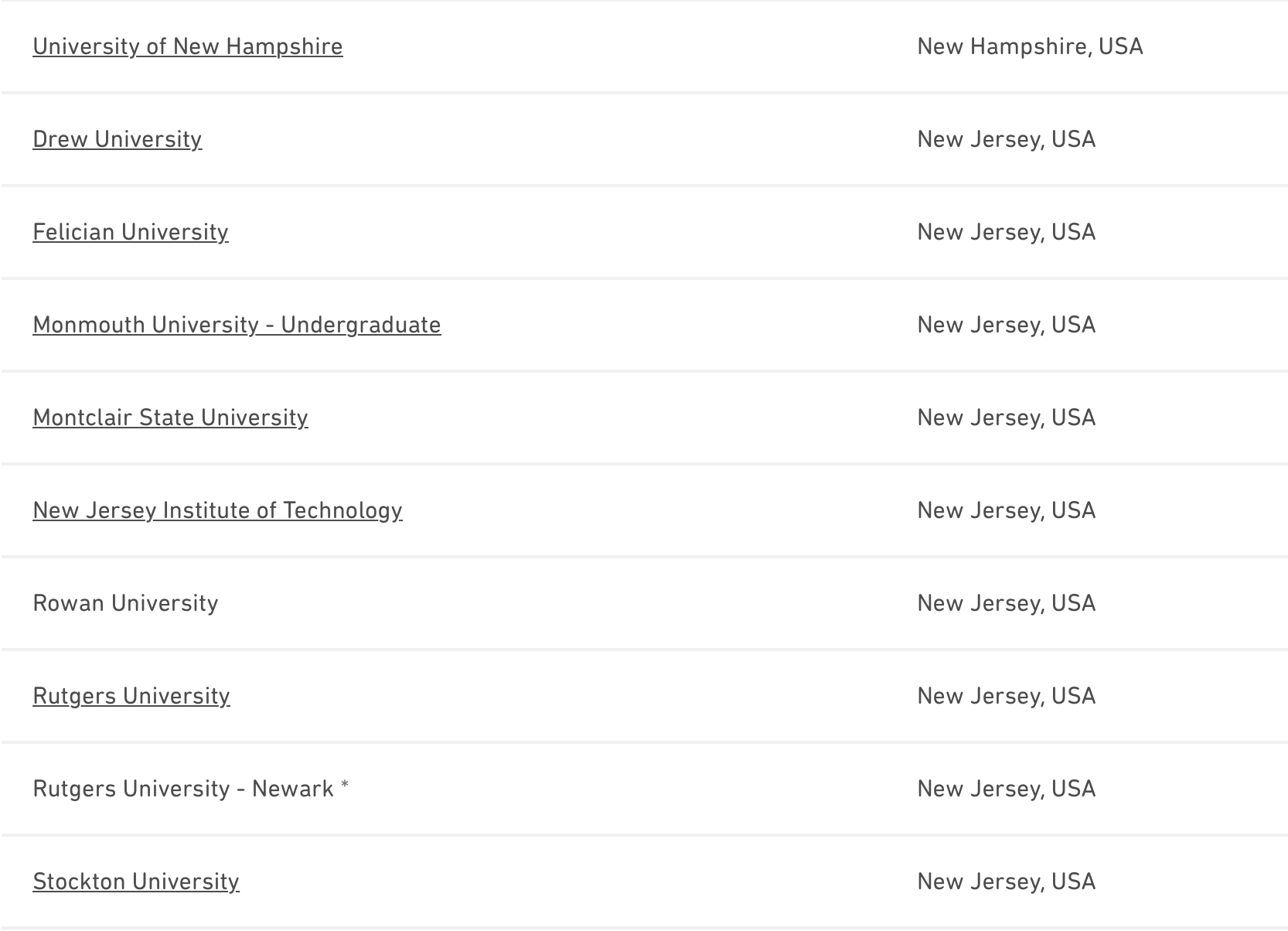The height and width of the screenshot is (931, 1288).
Task: Open the University of New Hampshire link
Action: point(187,46)
